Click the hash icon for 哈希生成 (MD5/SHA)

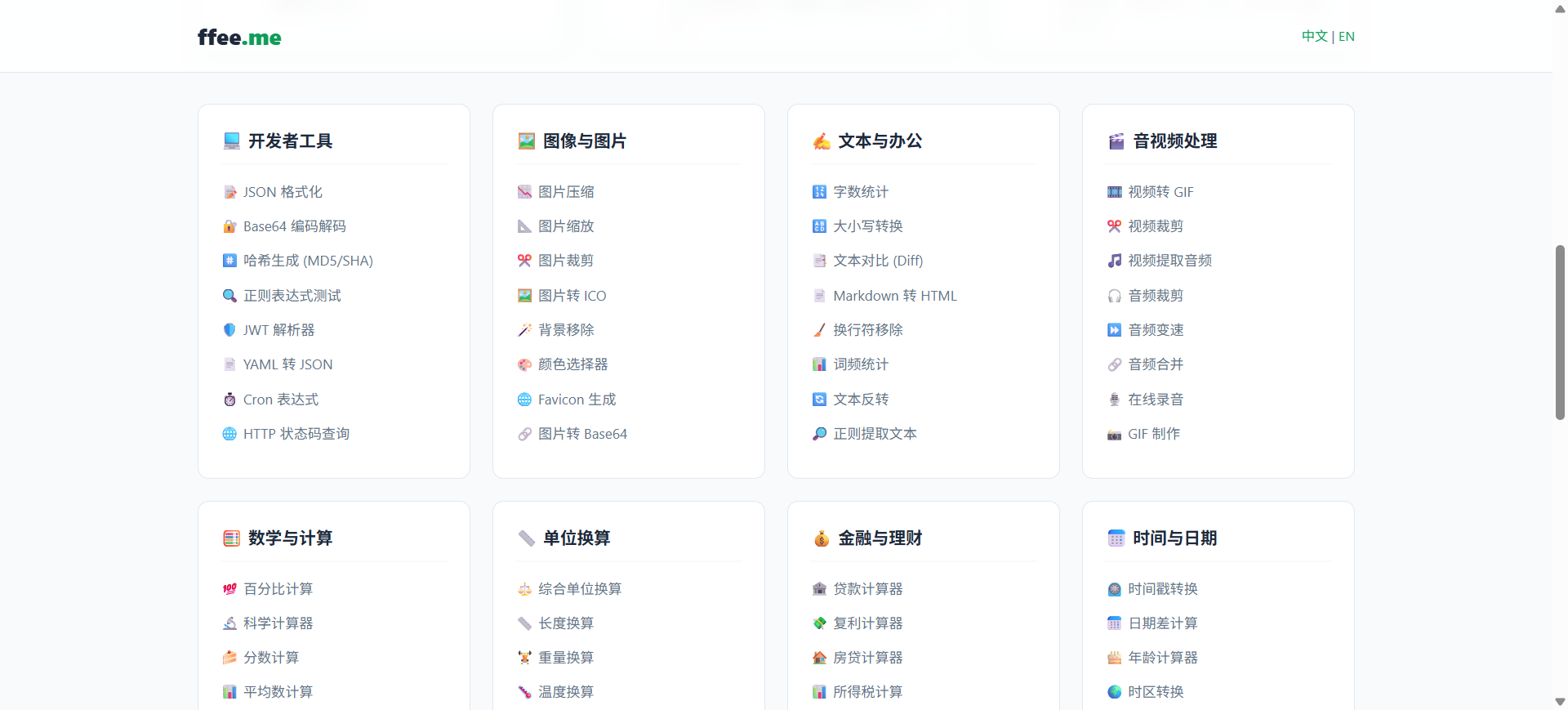230,261
